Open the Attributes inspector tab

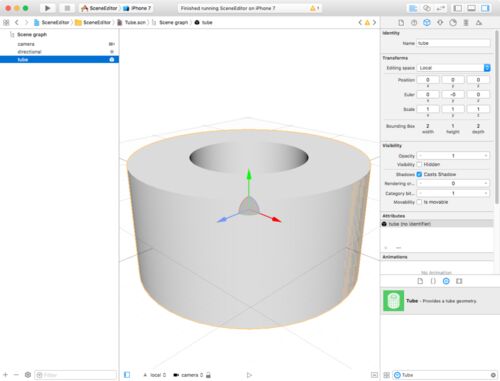[440, 23]
